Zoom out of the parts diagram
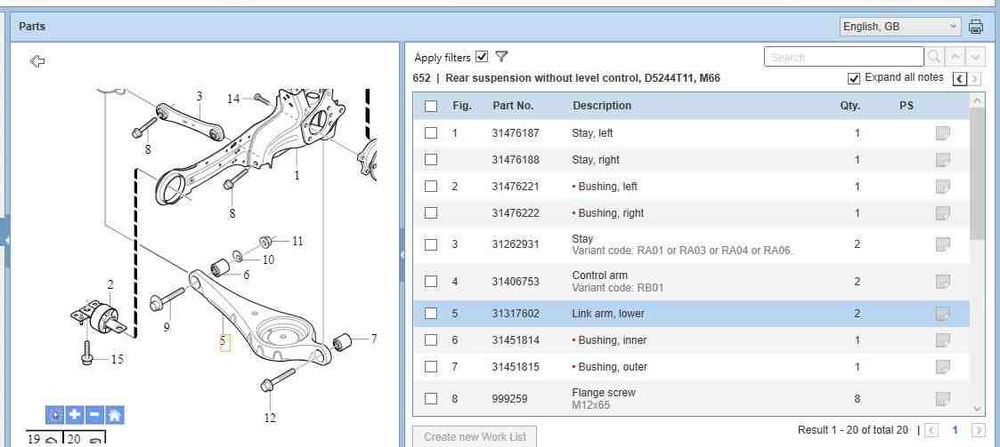Viewport: 1000px width, 447px height. coord(94,414)
